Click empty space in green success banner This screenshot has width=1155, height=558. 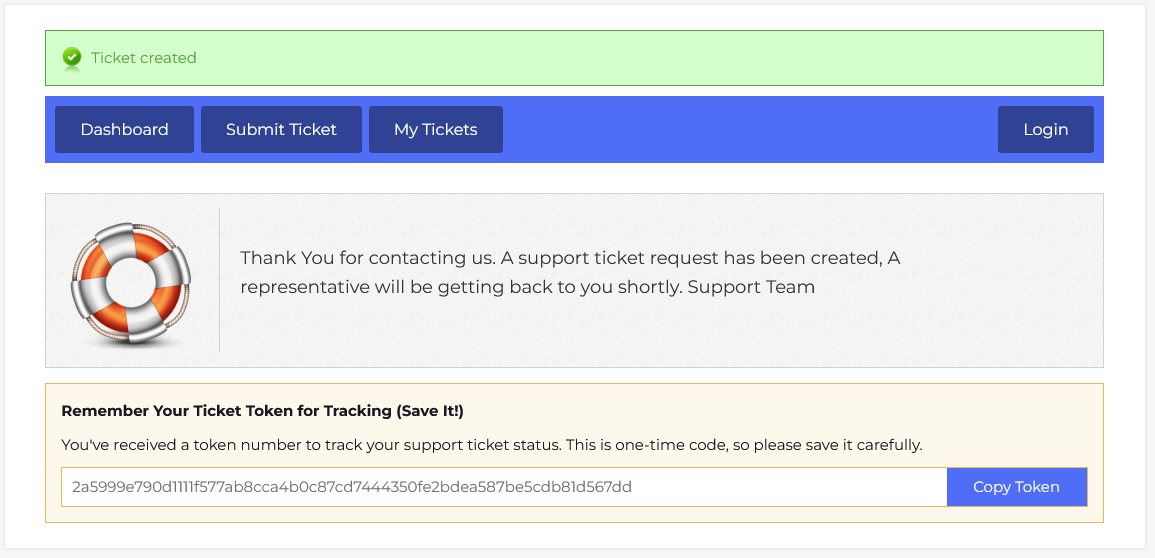click(x=650, y=58)
